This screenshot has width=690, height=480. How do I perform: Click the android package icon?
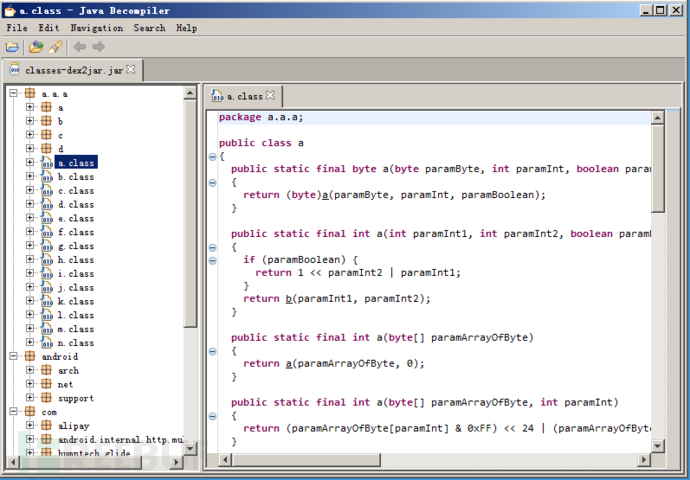[30, 356]
